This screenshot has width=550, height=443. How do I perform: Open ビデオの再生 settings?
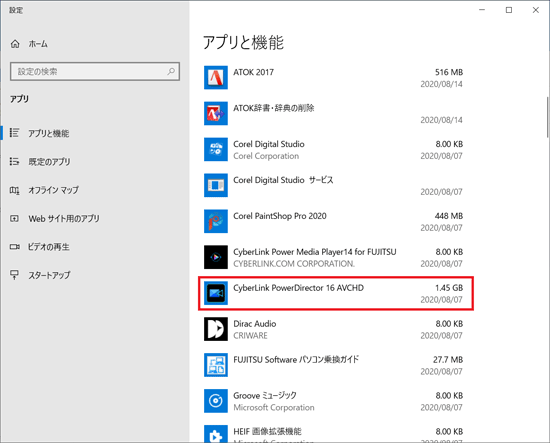tap(49, 247)
